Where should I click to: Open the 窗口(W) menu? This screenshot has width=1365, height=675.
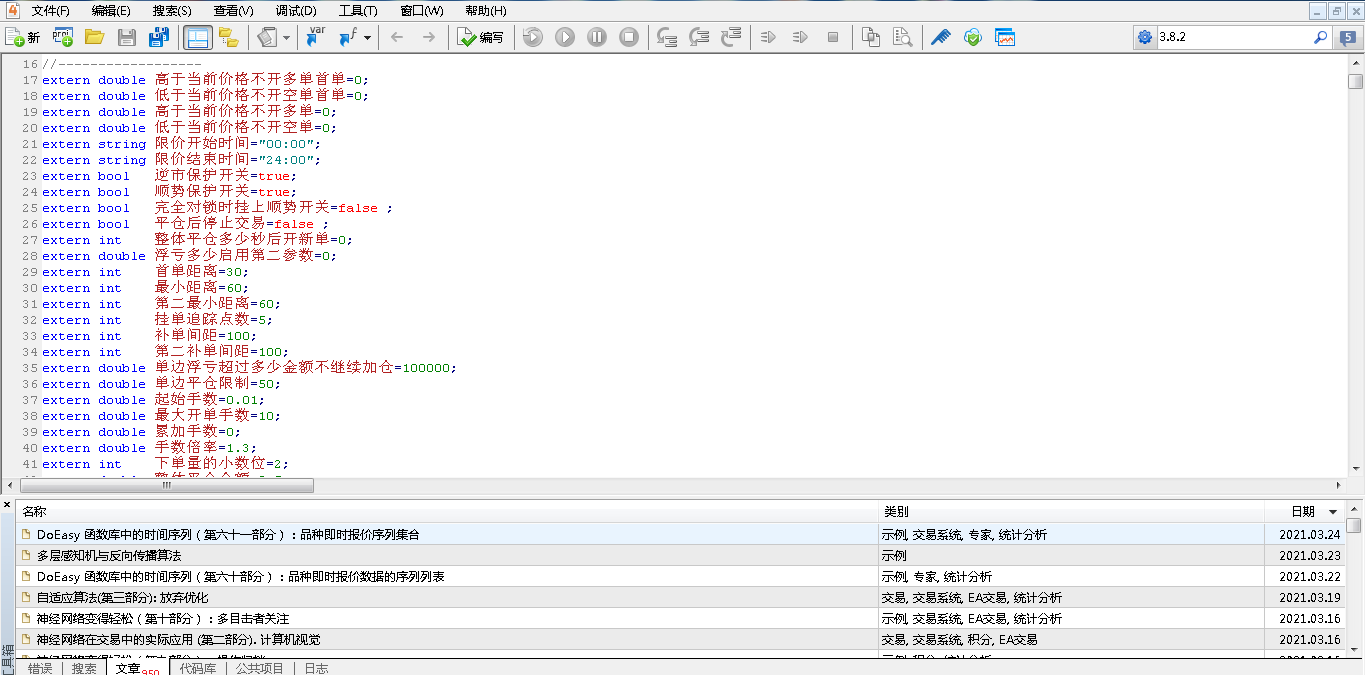tap(421, 11)
